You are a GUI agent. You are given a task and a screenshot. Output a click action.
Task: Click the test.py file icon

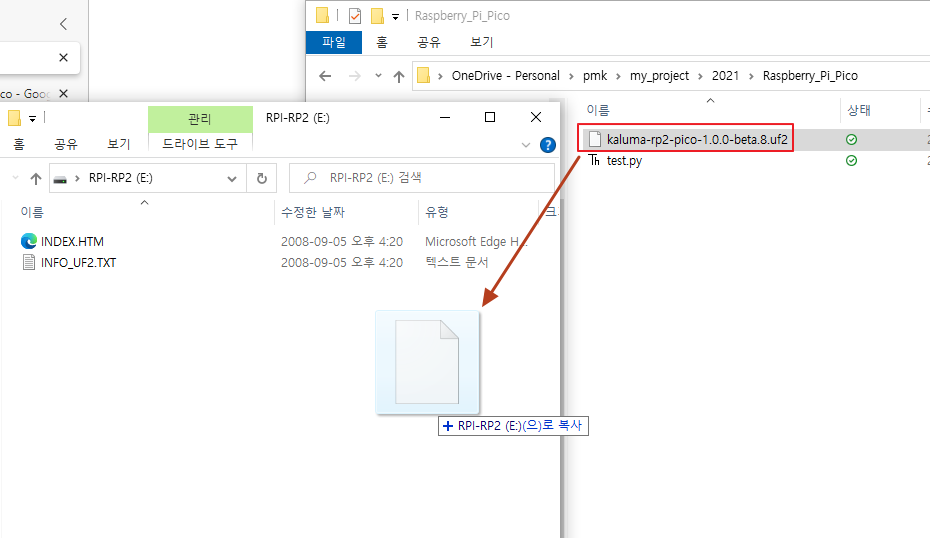point(594,160)
